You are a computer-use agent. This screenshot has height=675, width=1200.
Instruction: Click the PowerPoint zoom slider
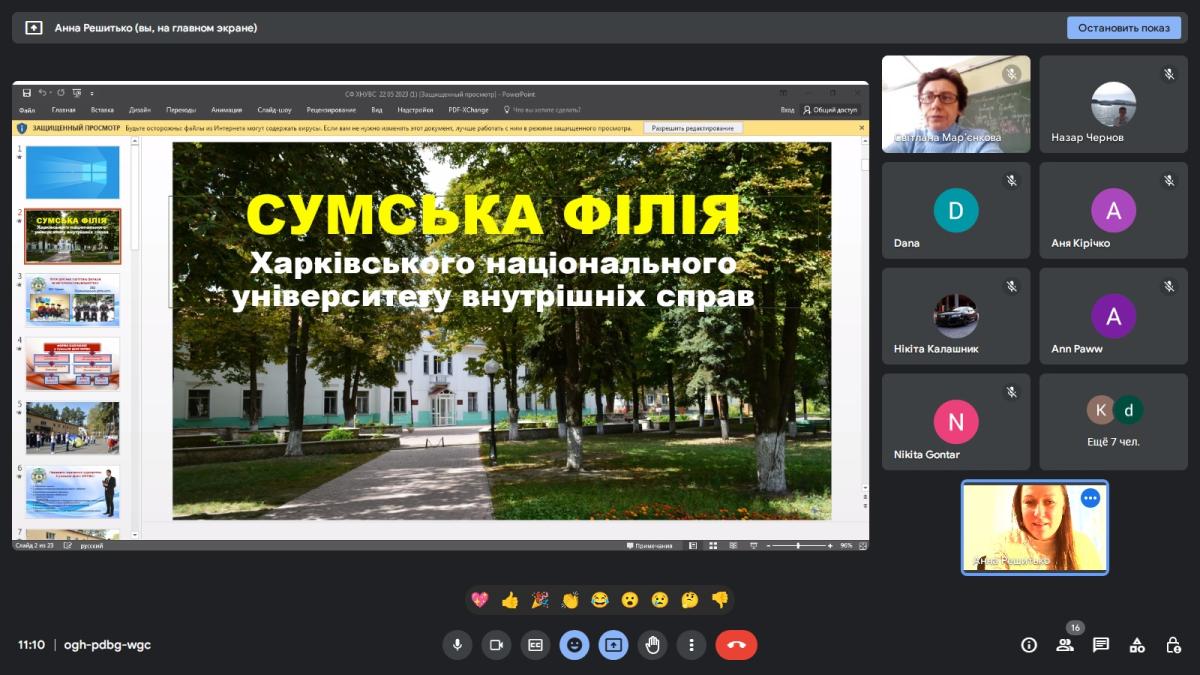[798, 546]
